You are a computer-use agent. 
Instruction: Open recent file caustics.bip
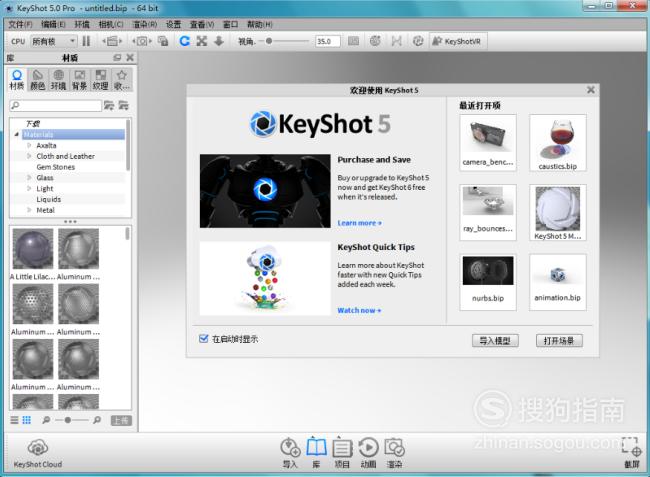pos(558,143)
